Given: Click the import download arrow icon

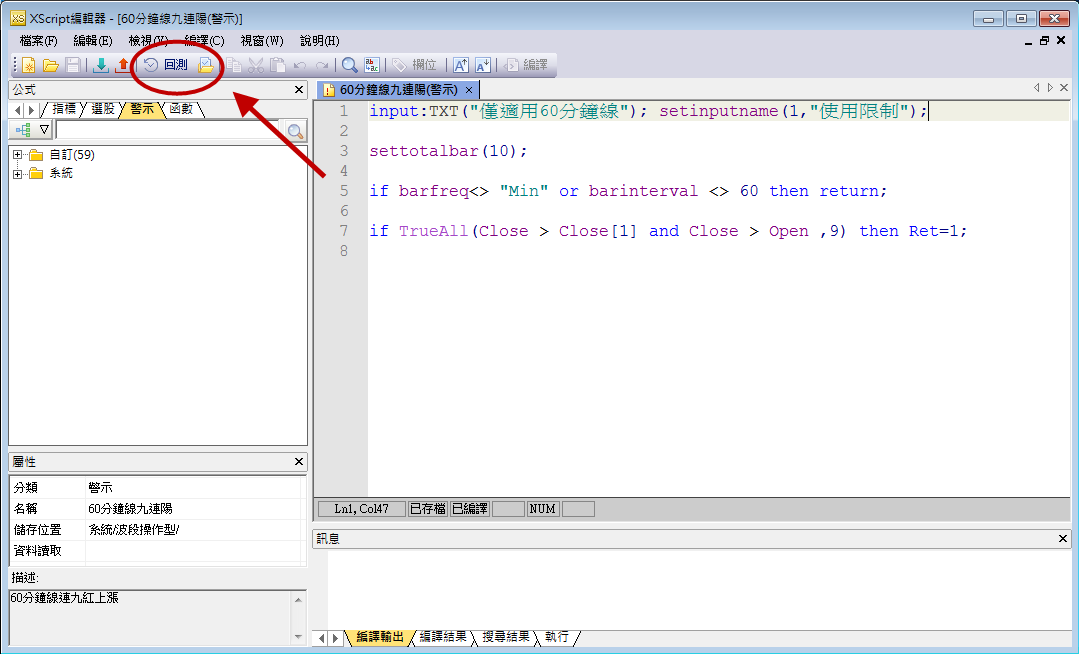Looking at the screenshot, I should [101, 65].
